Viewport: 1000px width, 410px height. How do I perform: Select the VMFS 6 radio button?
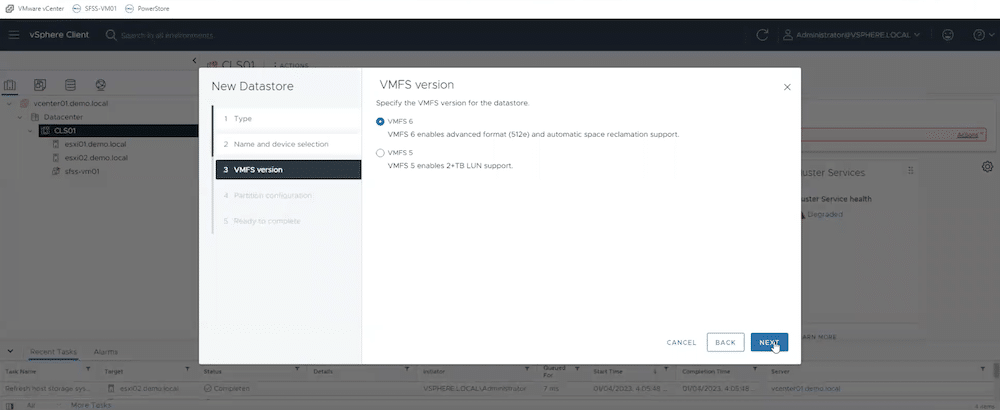381,121
